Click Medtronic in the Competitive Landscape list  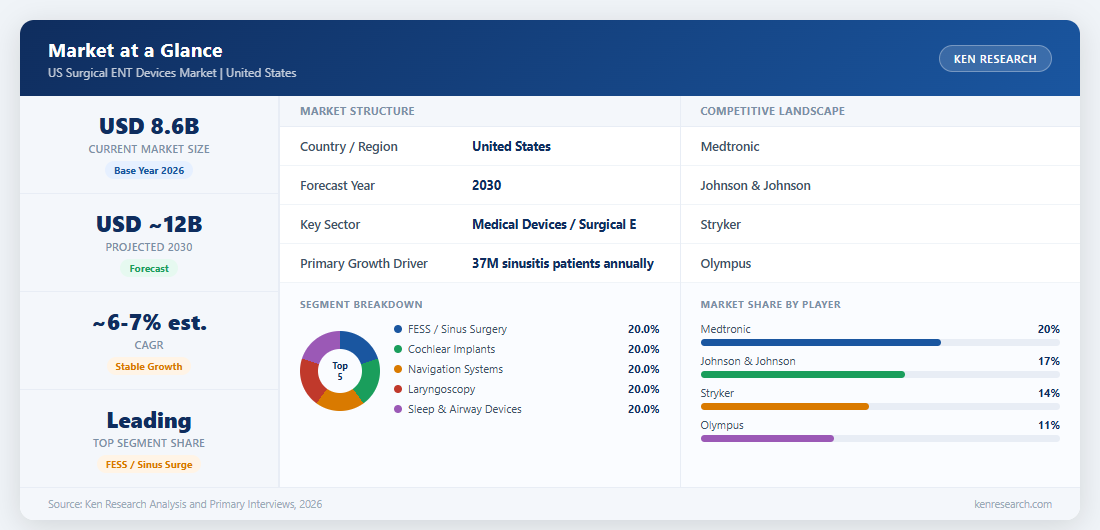tap(730, 147)
